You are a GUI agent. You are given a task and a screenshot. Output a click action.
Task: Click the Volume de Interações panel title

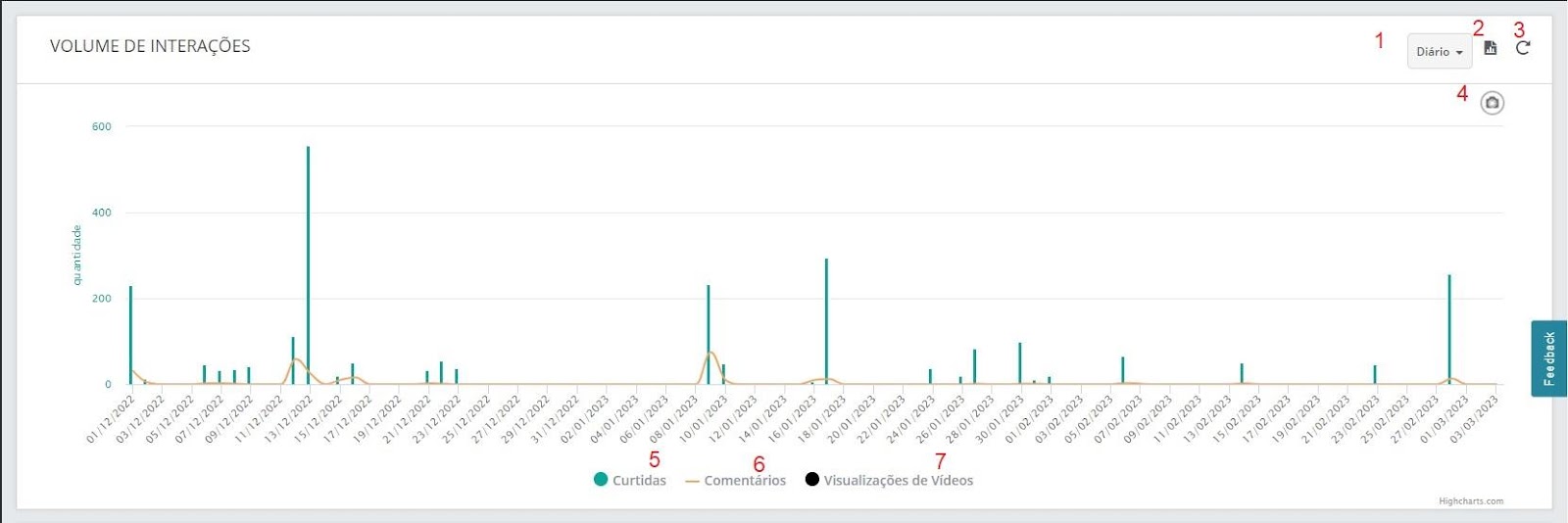150,46
